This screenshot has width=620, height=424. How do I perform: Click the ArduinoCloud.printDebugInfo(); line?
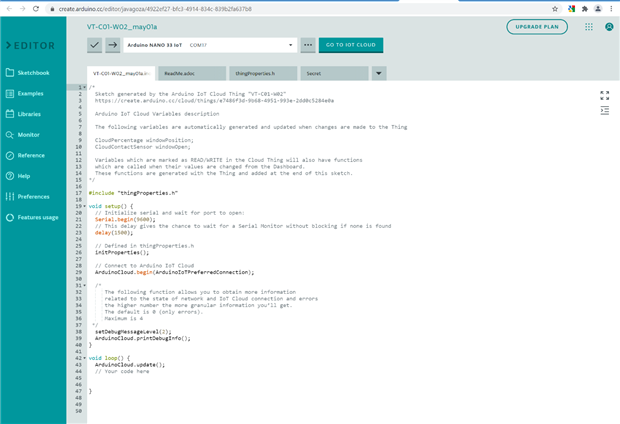143,338
